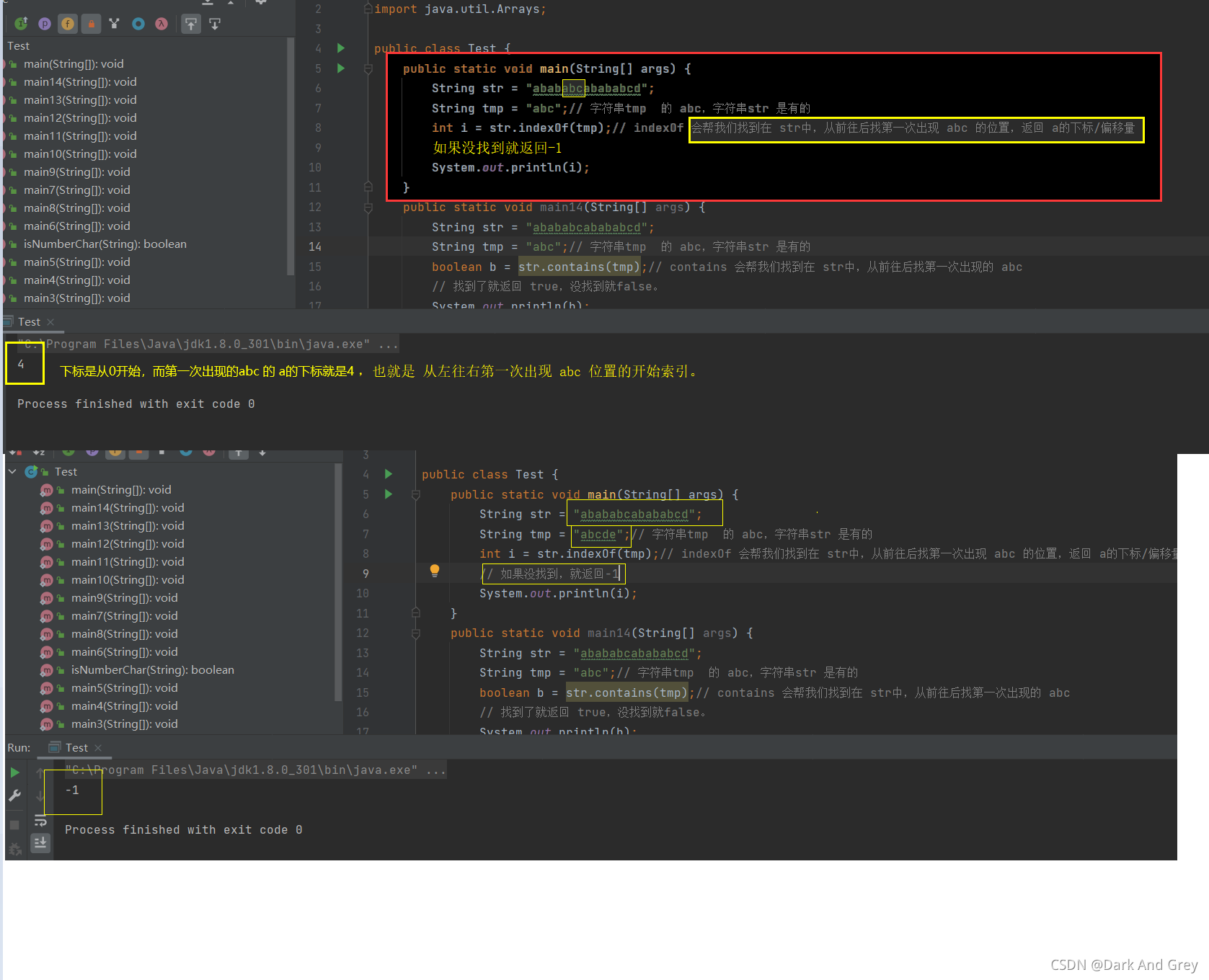Close the Test tab beside the Run: label
This screenshot has width=1209, height=980.
pyautogui.click(x=98, y=748)
